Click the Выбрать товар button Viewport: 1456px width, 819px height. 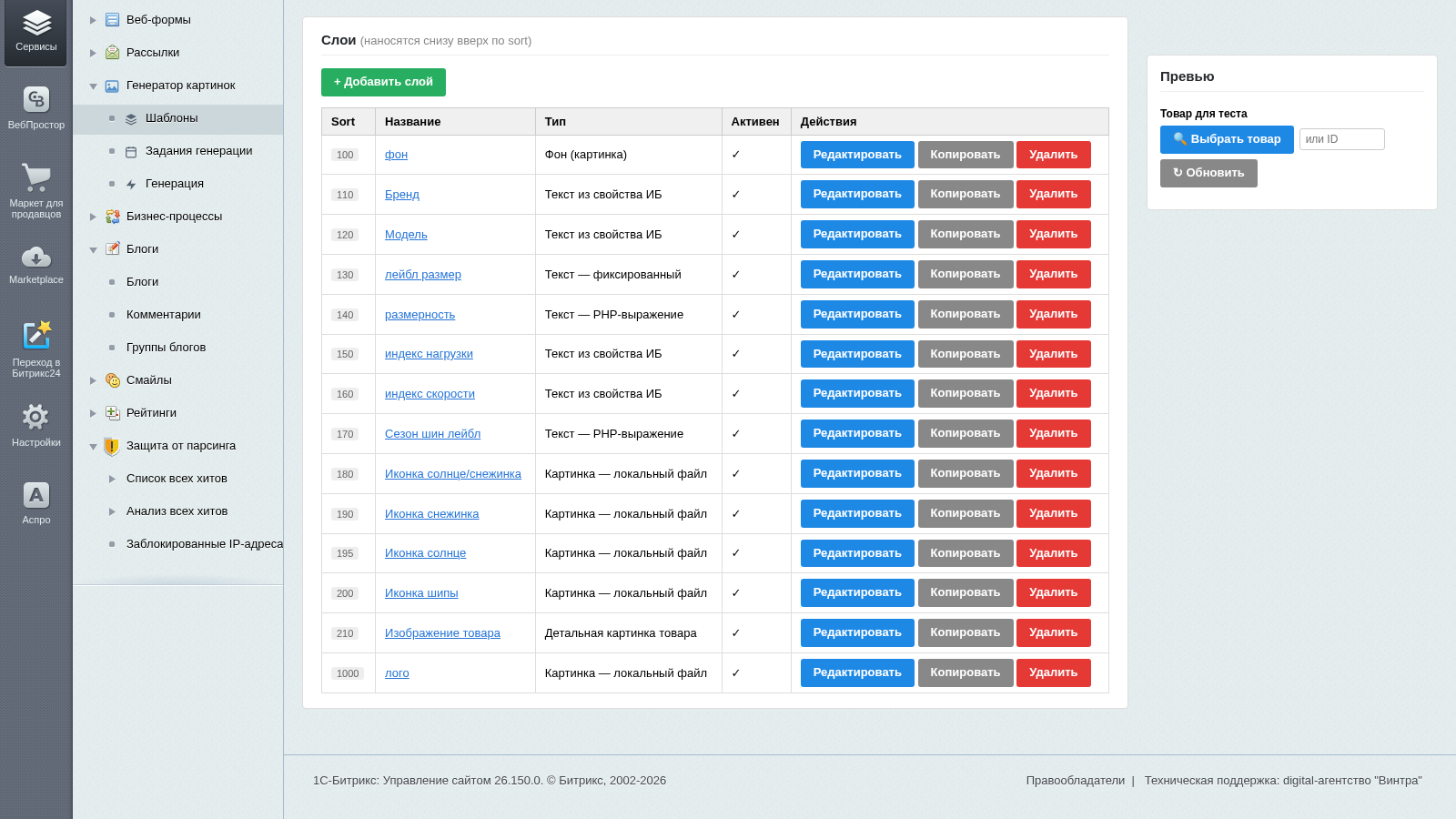1227,139
